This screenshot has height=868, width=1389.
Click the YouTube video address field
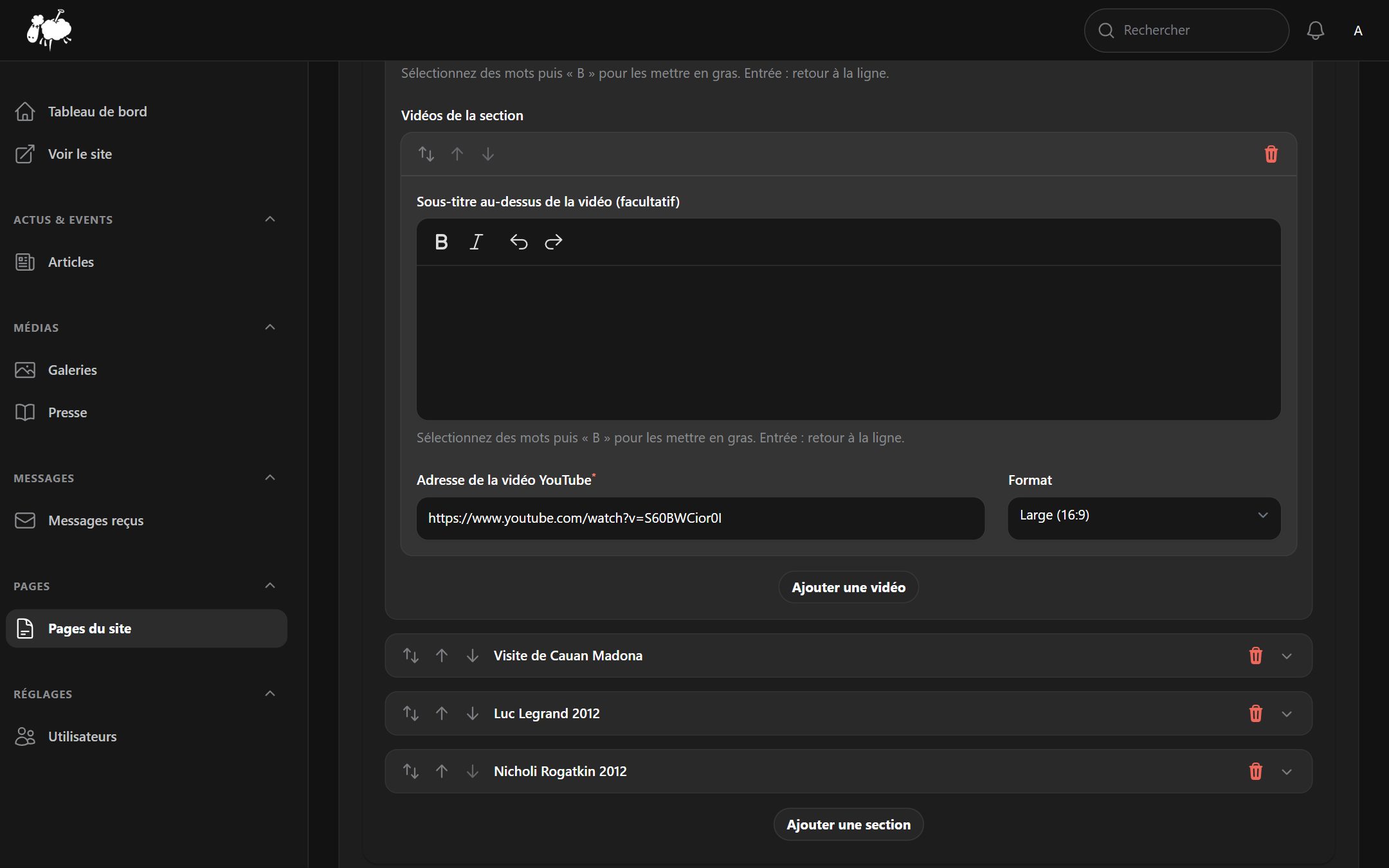[700, 518]
